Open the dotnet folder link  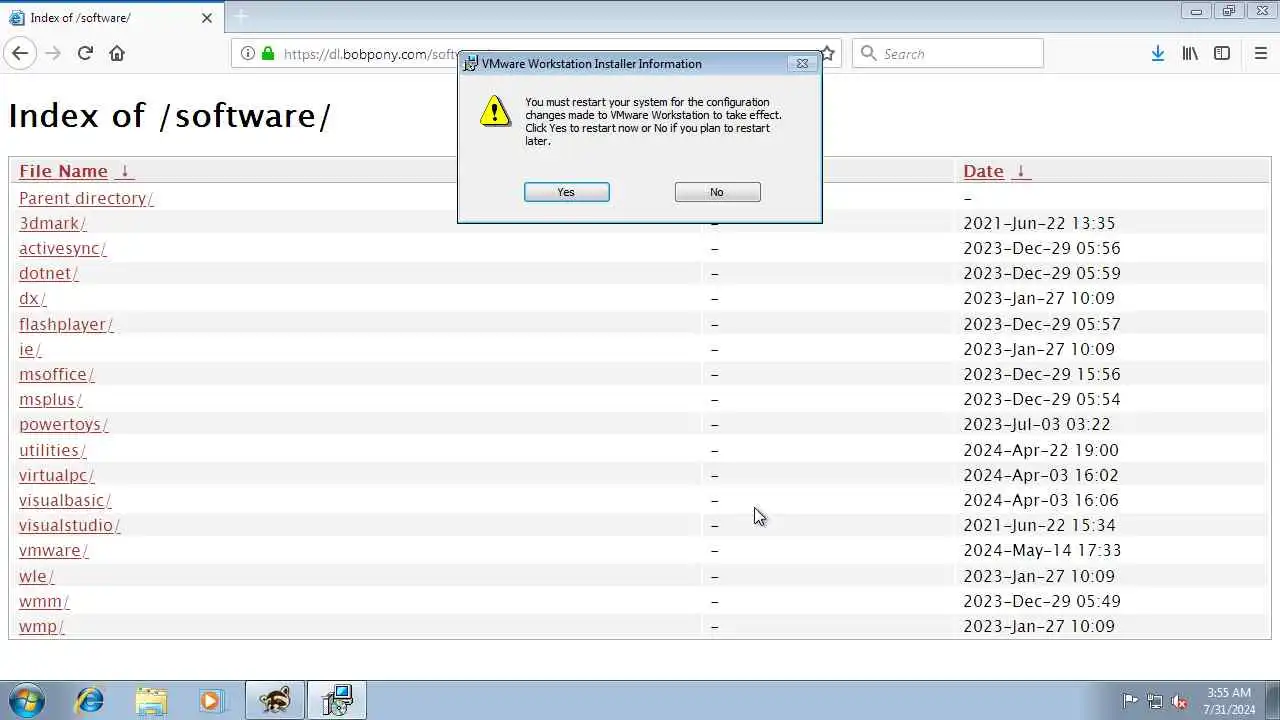48,273
